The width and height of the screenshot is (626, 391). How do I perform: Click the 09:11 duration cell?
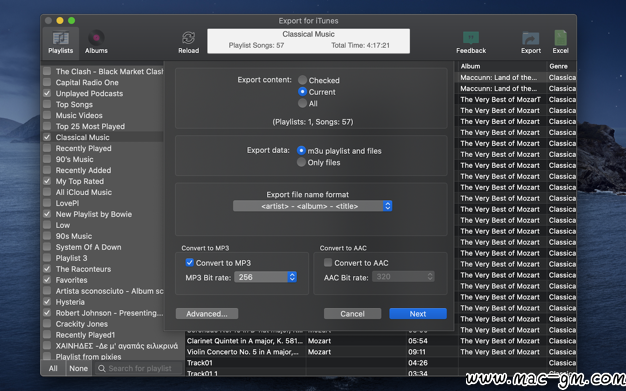[x=418, y=352]
